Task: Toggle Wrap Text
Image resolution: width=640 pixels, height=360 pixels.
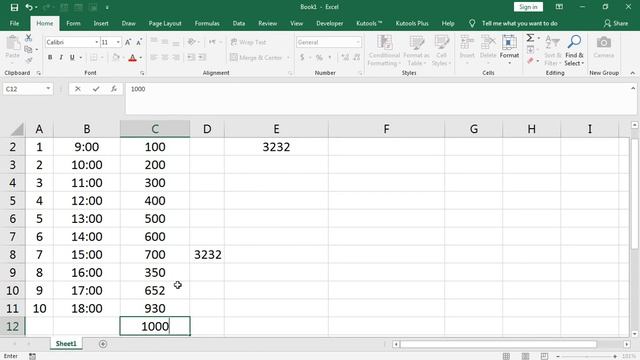Action: (249, 42)
